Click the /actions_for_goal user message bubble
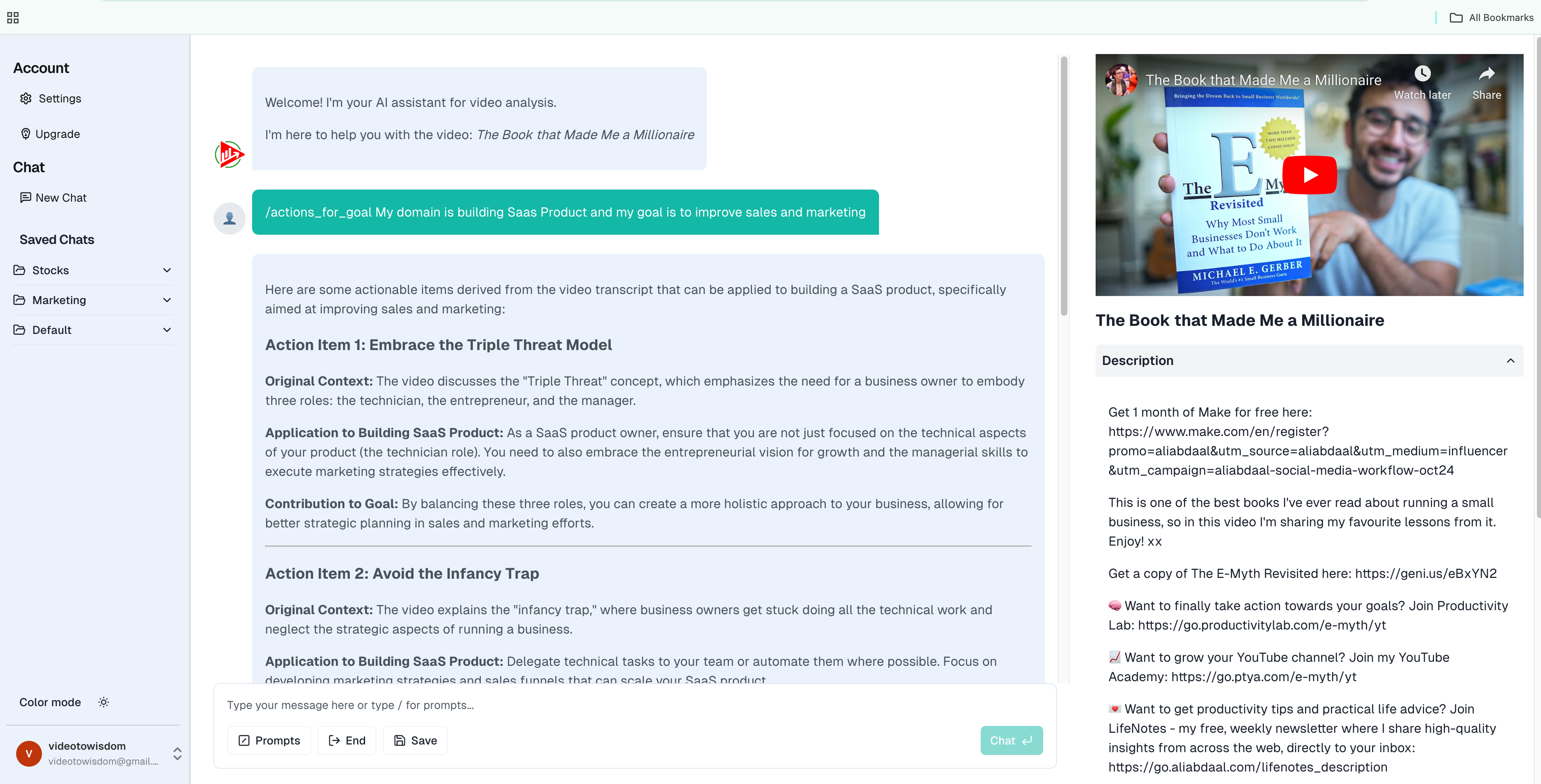This screenshot has width=1541, height=784. click(565, 212)
